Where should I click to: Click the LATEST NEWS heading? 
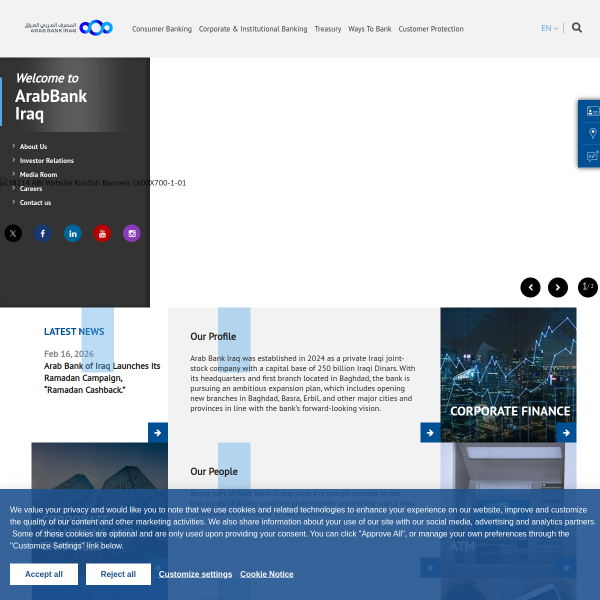[74, 331]
